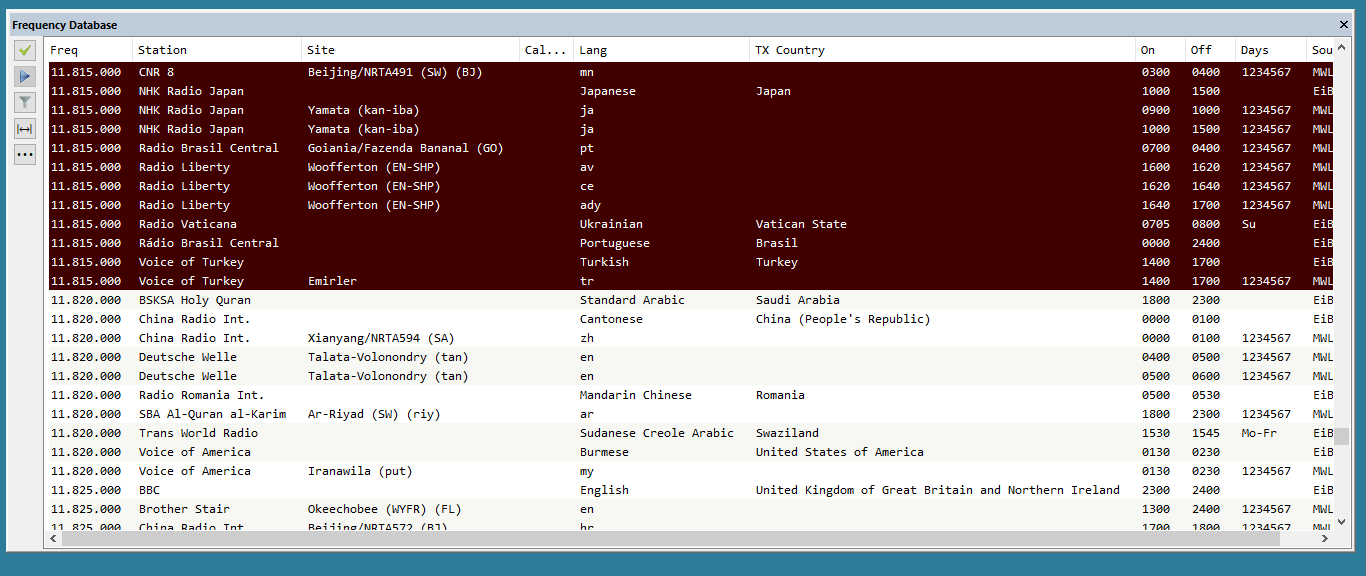Click the horizontal scrollbar right arrow
Screen dimensions: 1366x576
(1325, 539)
